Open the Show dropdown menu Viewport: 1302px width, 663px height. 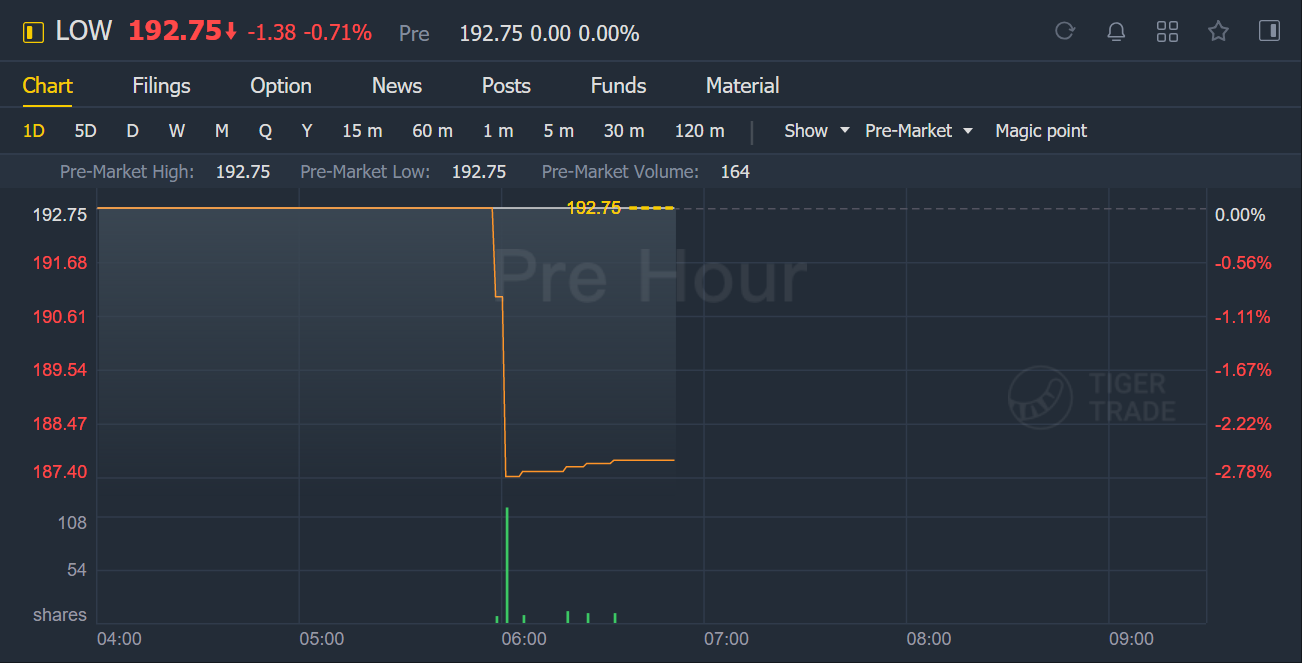coord(816,131)
